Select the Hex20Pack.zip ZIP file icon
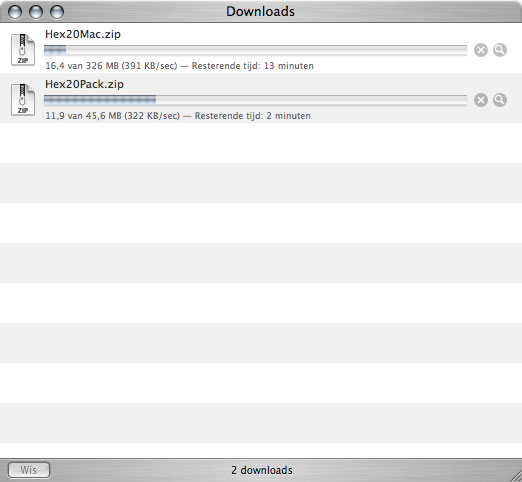This screenshot has width=522, height=482. tap(23, 99)
